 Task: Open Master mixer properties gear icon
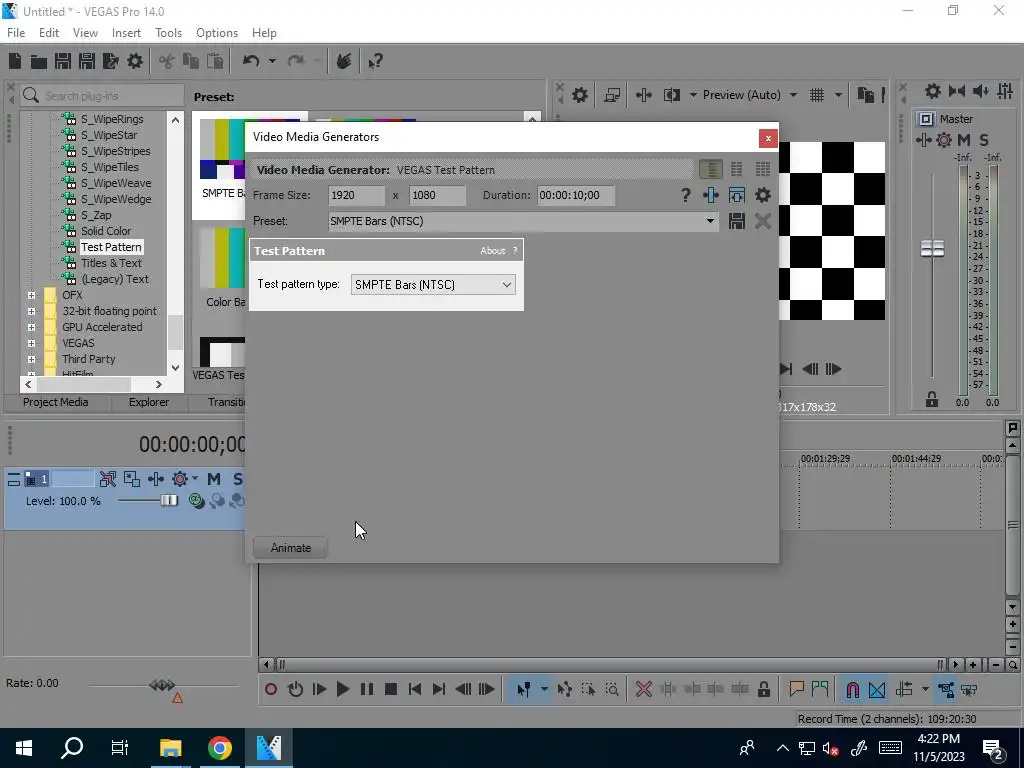[933, 91]
